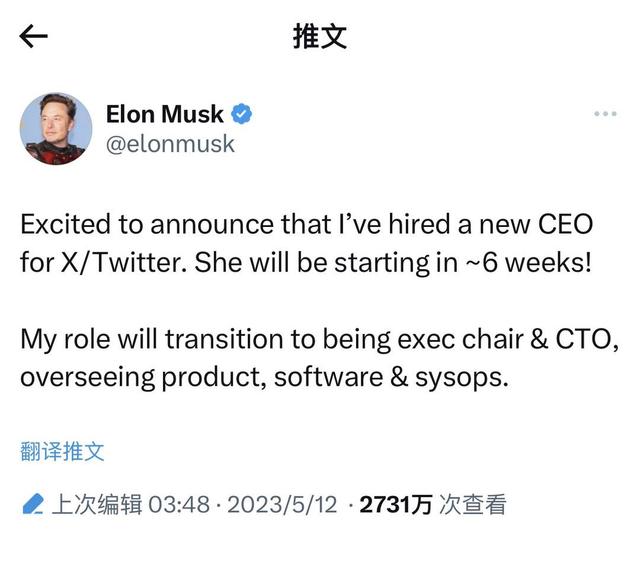Click the 推文 page title

[x=320, y=38]
